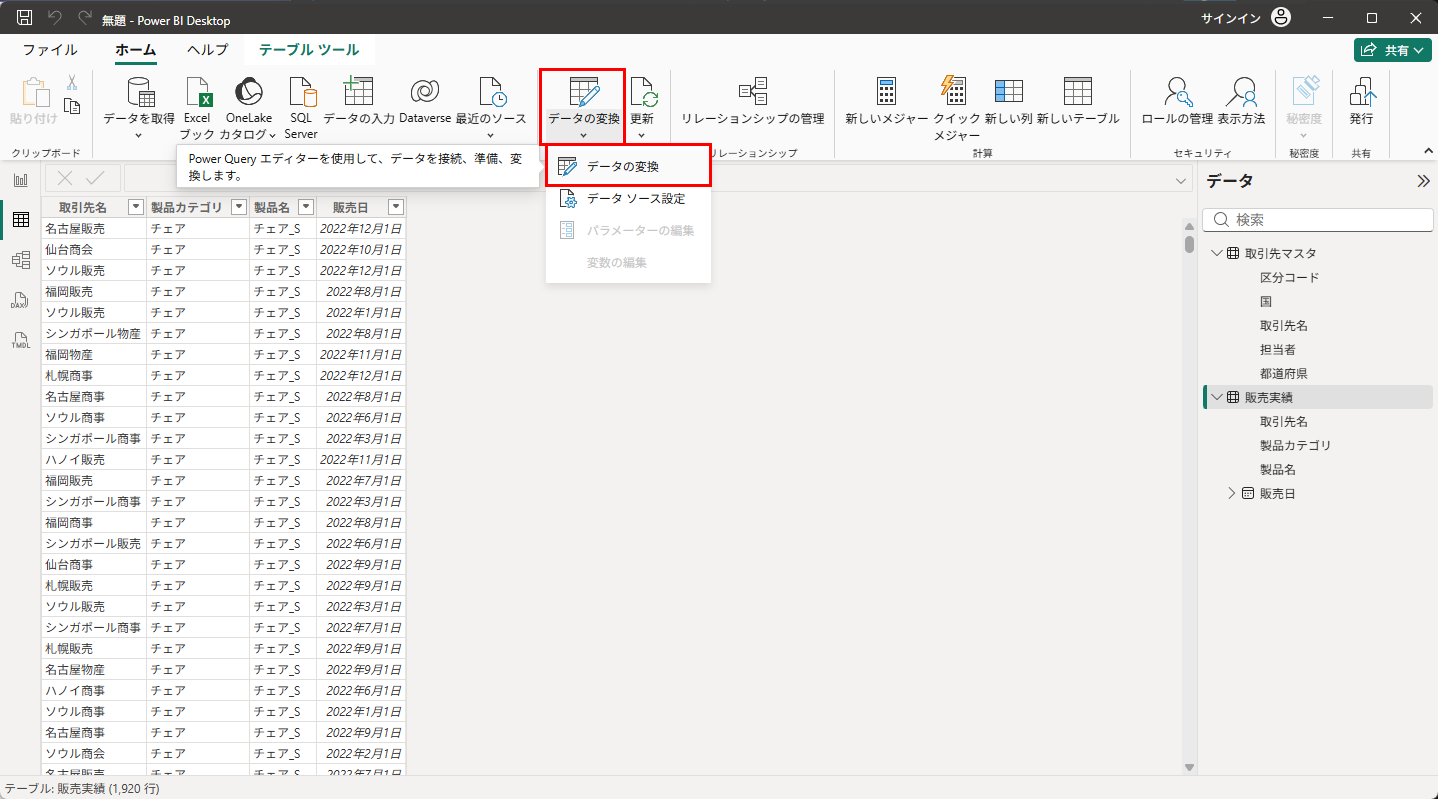Import an Excel ブック

198,107
